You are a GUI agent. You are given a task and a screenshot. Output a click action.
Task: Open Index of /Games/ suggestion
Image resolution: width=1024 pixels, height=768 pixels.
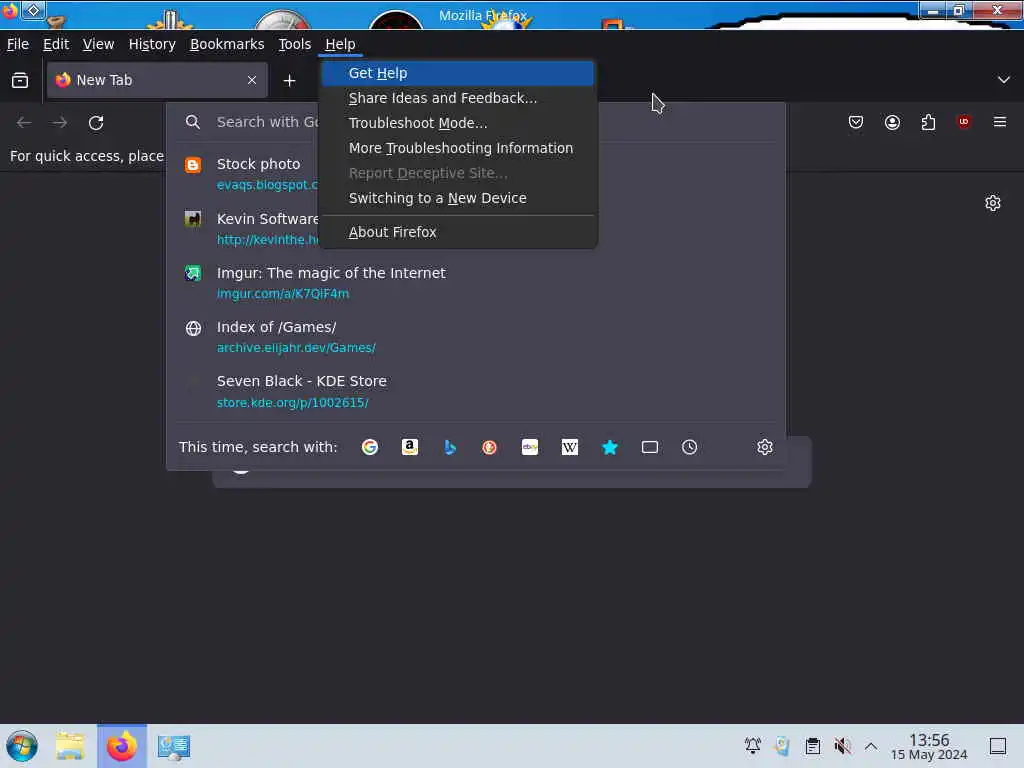tap(476, 337)
